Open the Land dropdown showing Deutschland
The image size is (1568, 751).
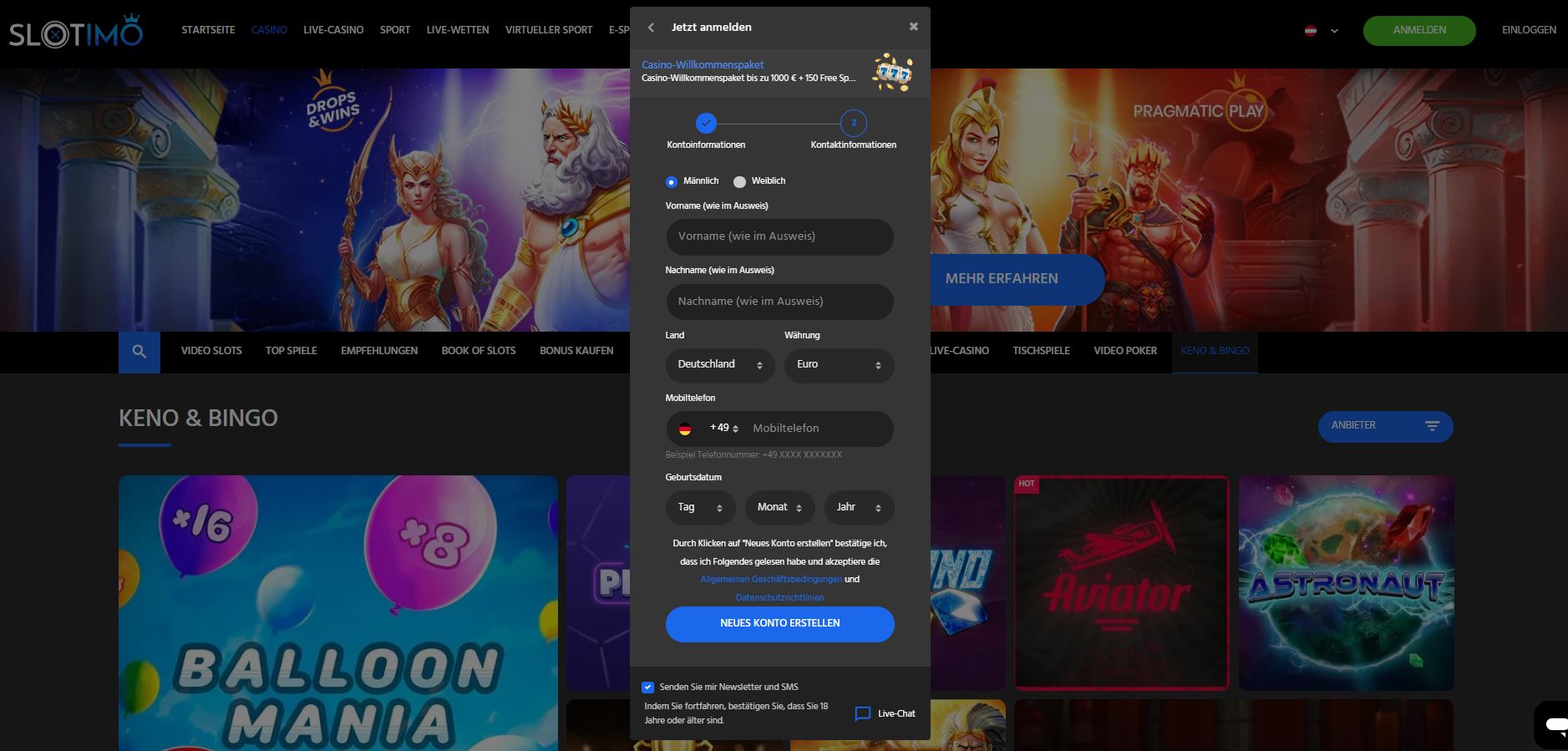point(720,365)
